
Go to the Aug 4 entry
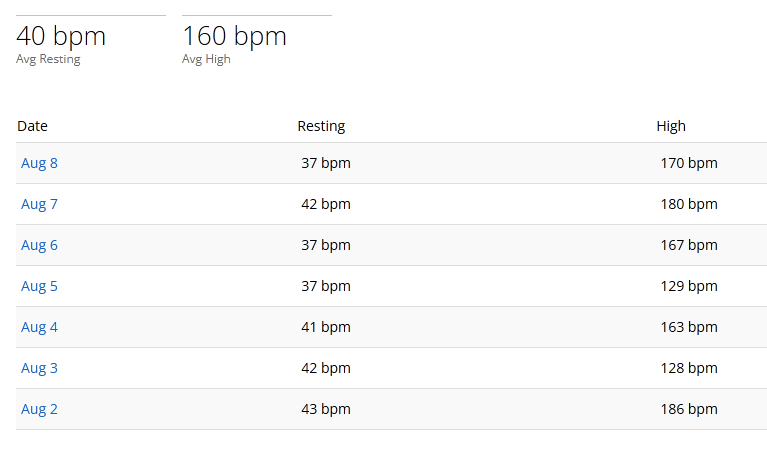pyautogui.click(x=39, y=327)
